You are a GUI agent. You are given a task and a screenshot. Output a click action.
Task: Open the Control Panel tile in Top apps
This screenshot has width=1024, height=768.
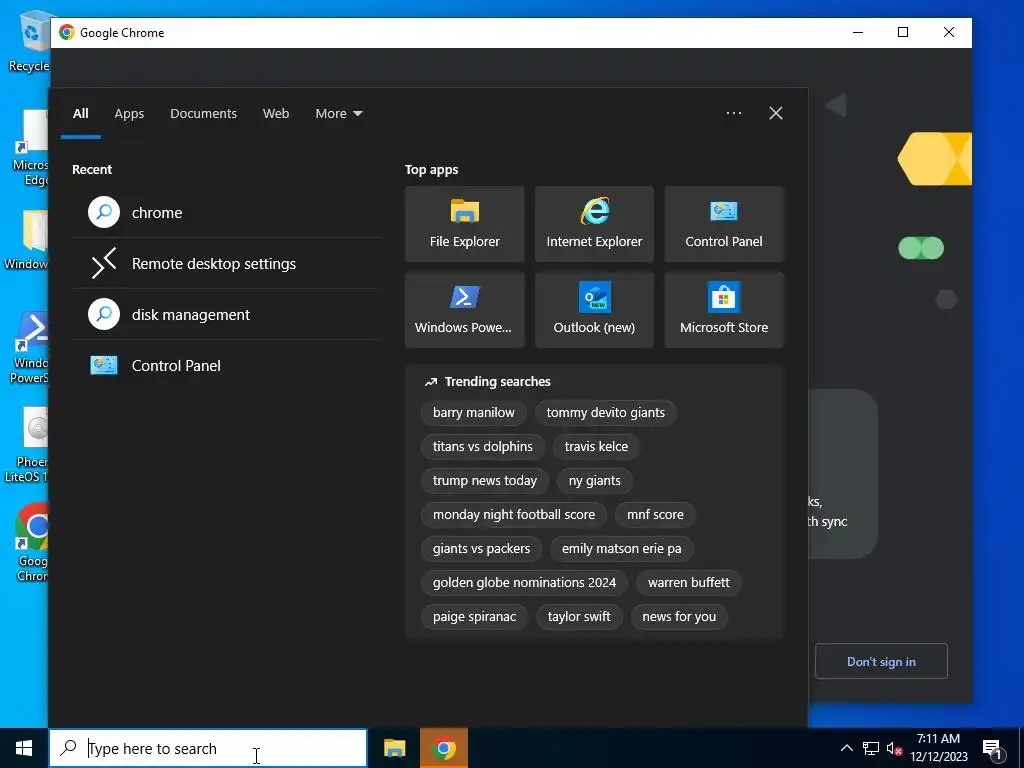pyautogui.click(x=724, y=224)
